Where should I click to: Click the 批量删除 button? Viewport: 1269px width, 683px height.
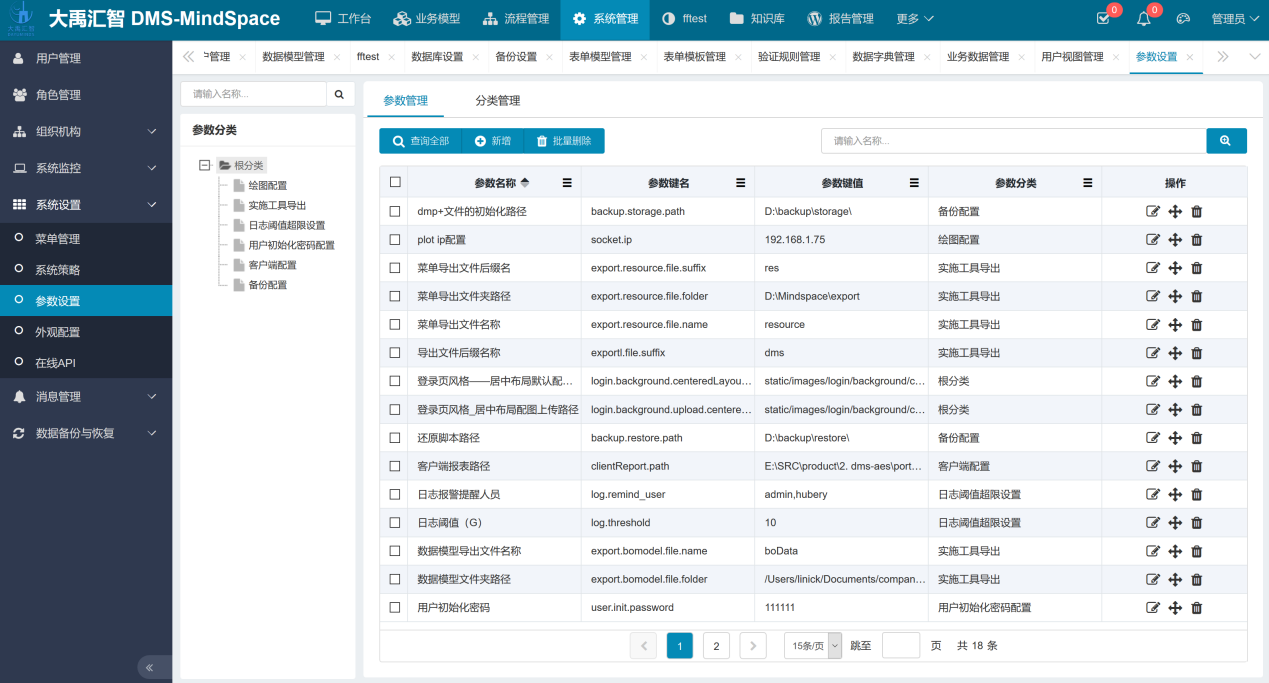(564, 141)
